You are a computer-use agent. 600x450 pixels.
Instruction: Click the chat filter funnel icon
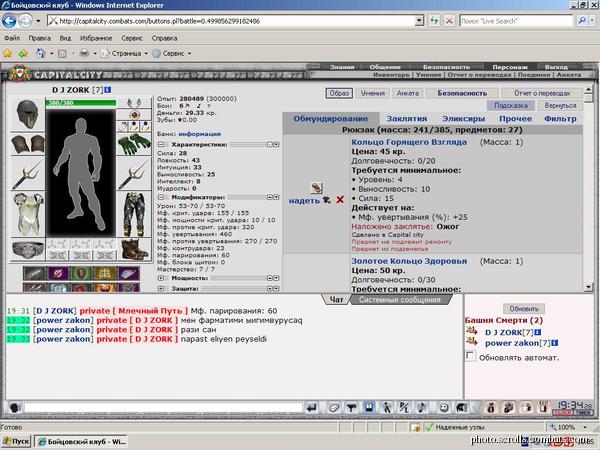[351, 408]
